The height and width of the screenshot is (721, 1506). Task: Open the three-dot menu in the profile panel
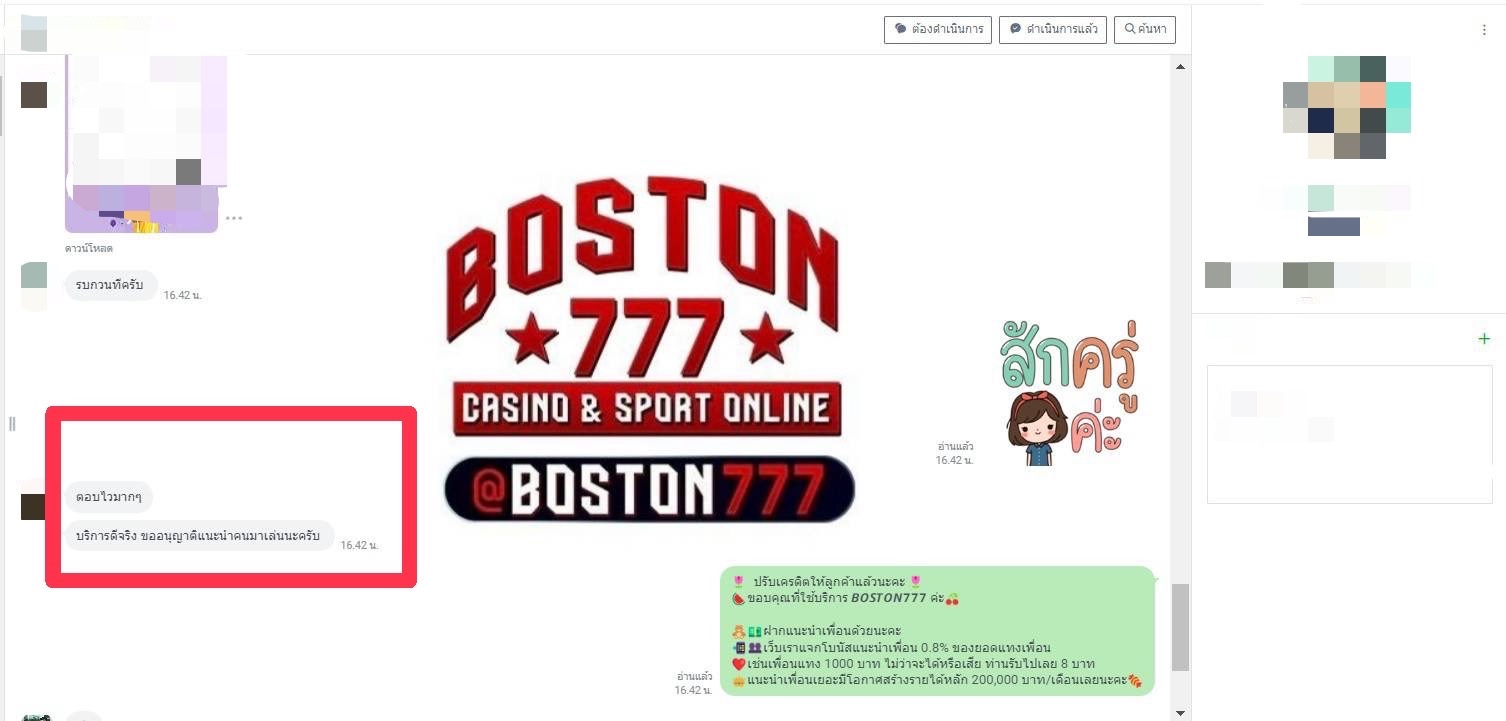point(1484,31)
